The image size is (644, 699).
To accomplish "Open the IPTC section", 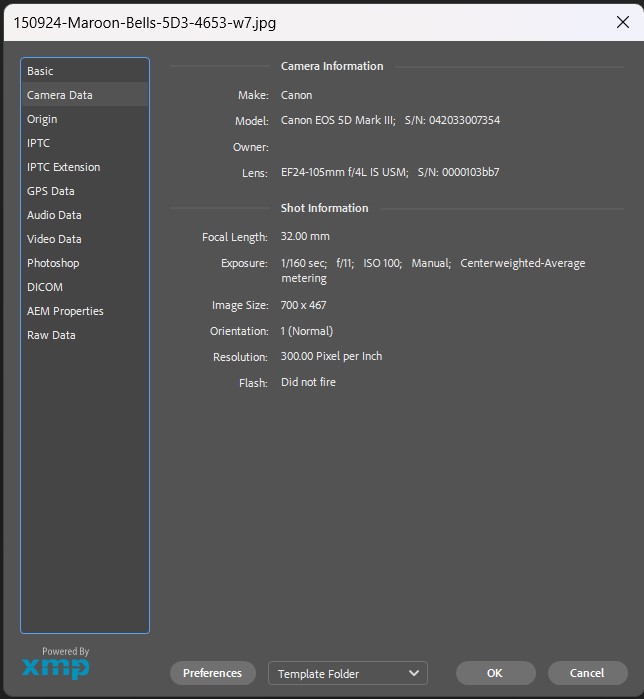I will click(85, 143).
